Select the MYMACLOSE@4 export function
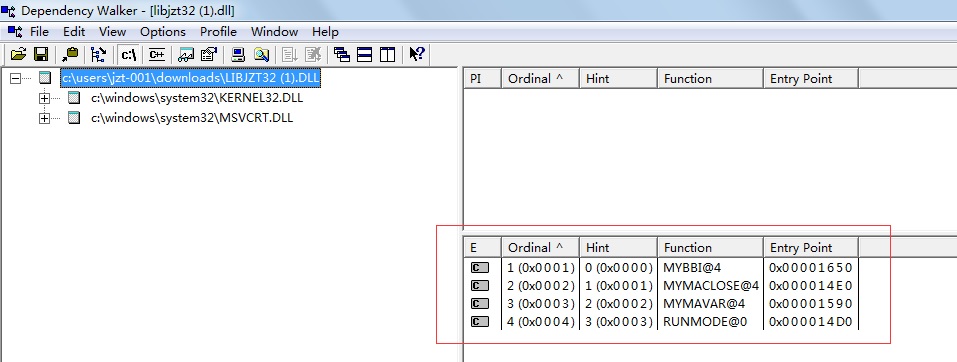 coord(711,286)
